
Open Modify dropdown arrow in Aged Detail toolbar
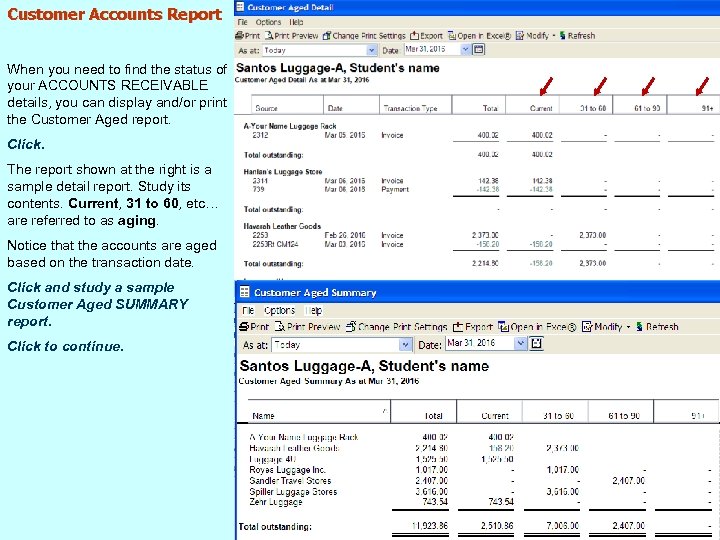pos(554,36)
